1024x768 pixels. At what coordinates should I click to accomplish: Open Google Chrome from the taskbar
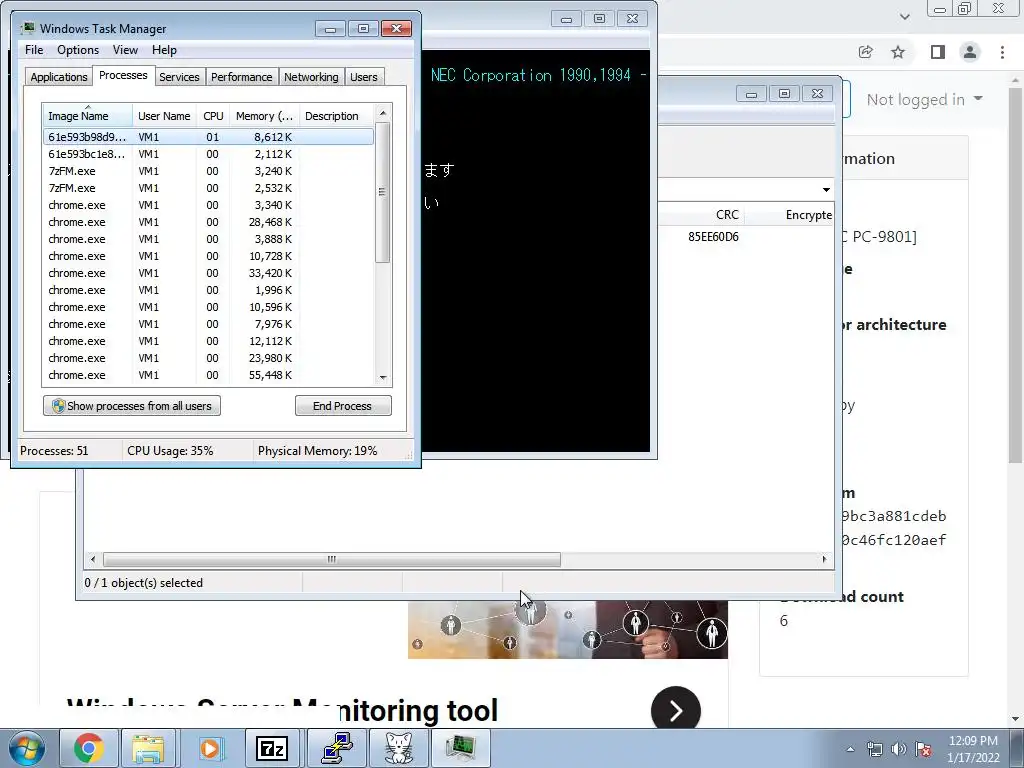(x=88, y=748)
